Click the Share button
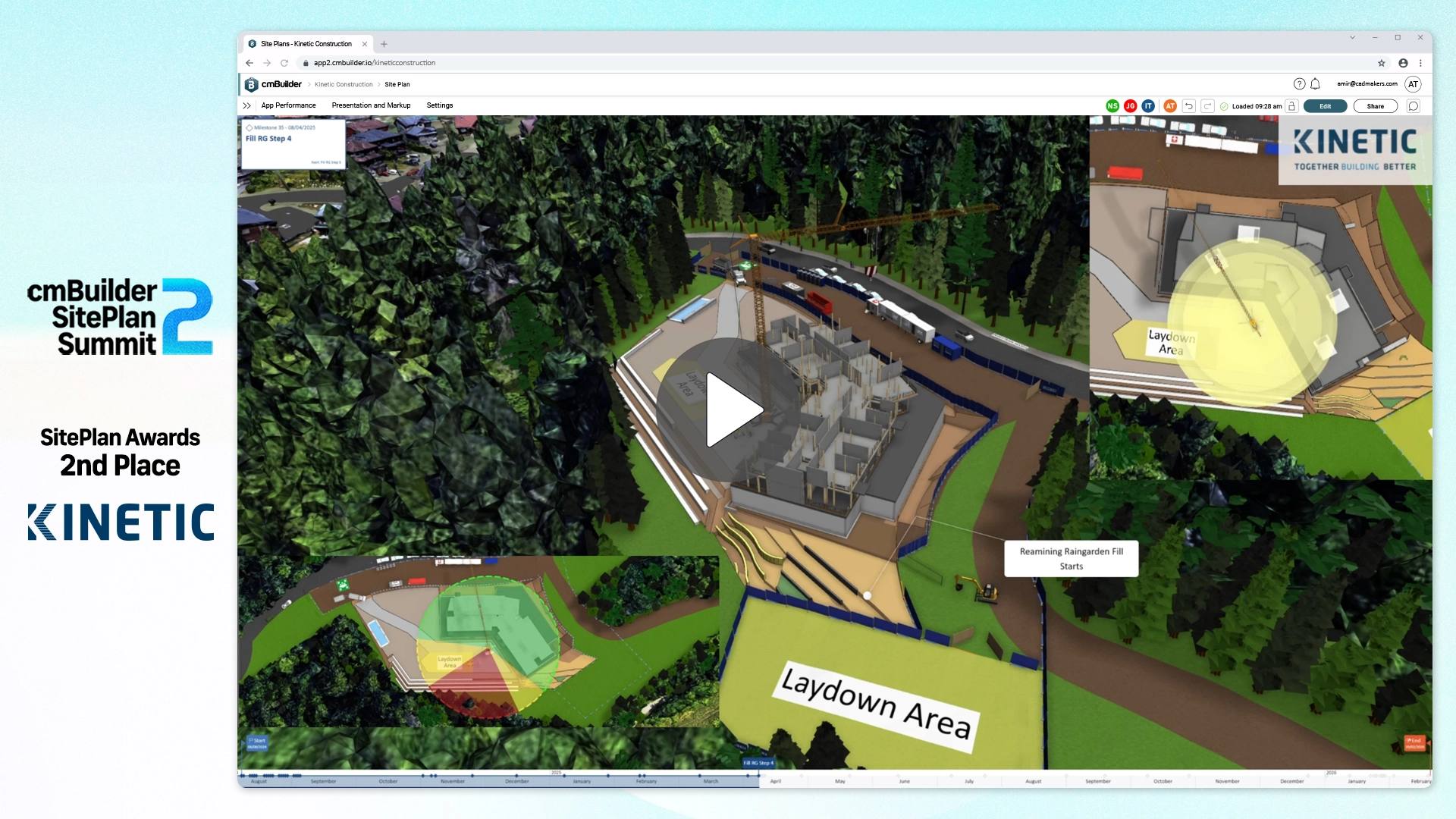This screenshot has width=1456, height=819. (1375, 106)
